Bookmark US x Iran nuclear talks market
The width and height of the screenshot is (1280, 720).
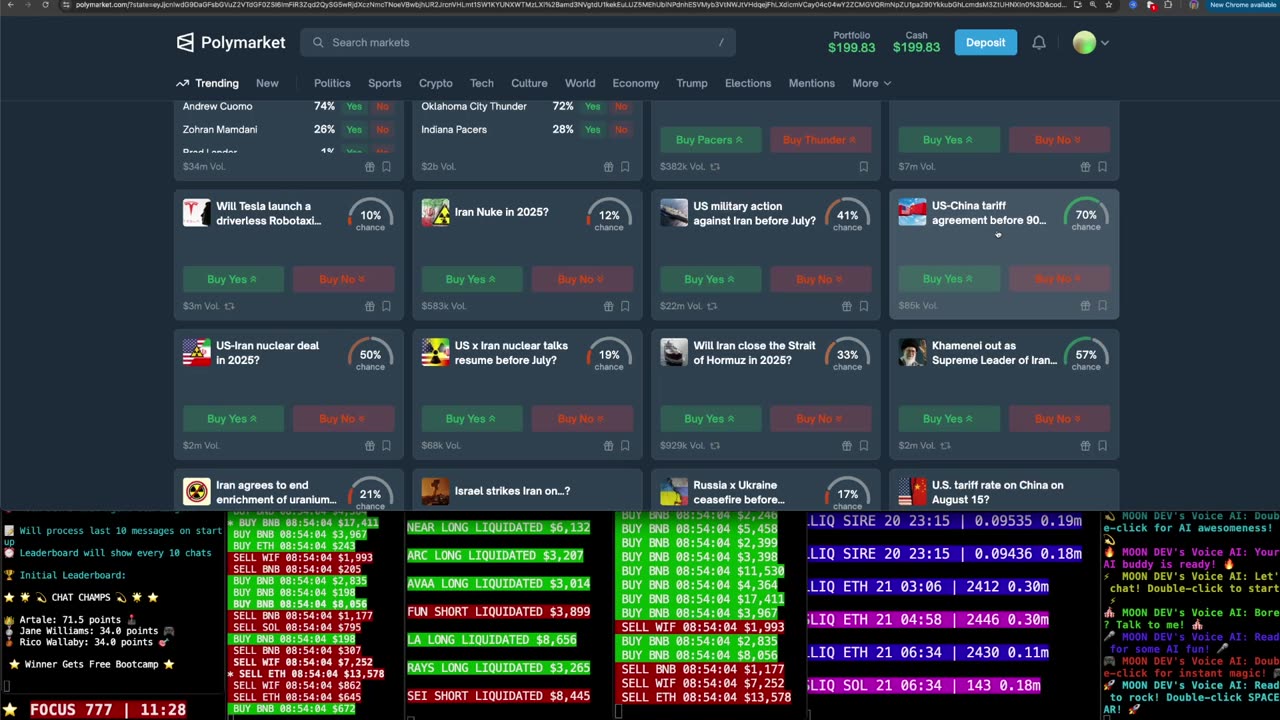tap(625, 445)
